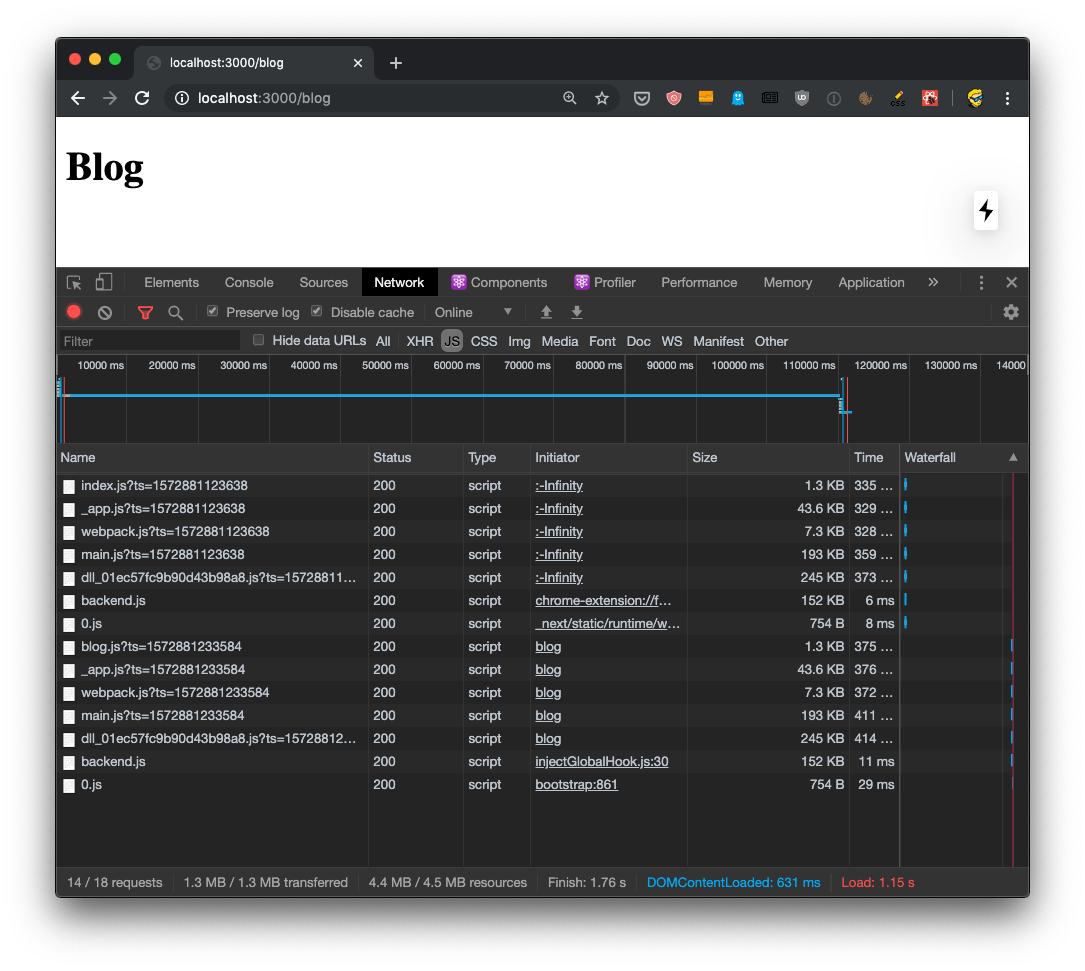The image size is (1085, 971).
Task: Activate the element inspector tool
Action: 72,282
